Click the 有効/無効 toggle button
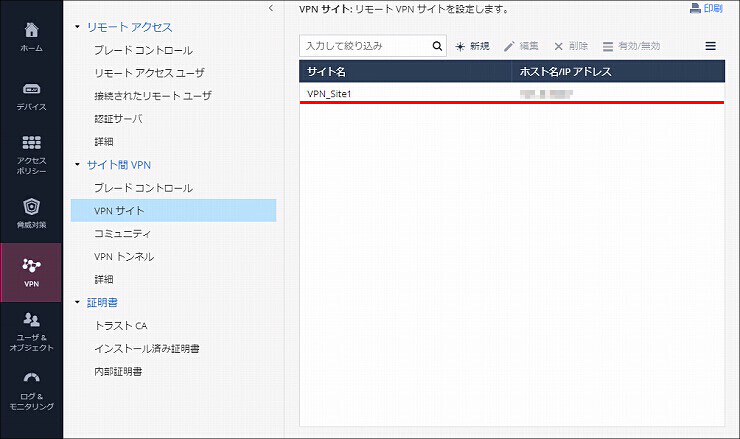The width and height of the screenshot is (740, 439). click(x=631, y=46)
